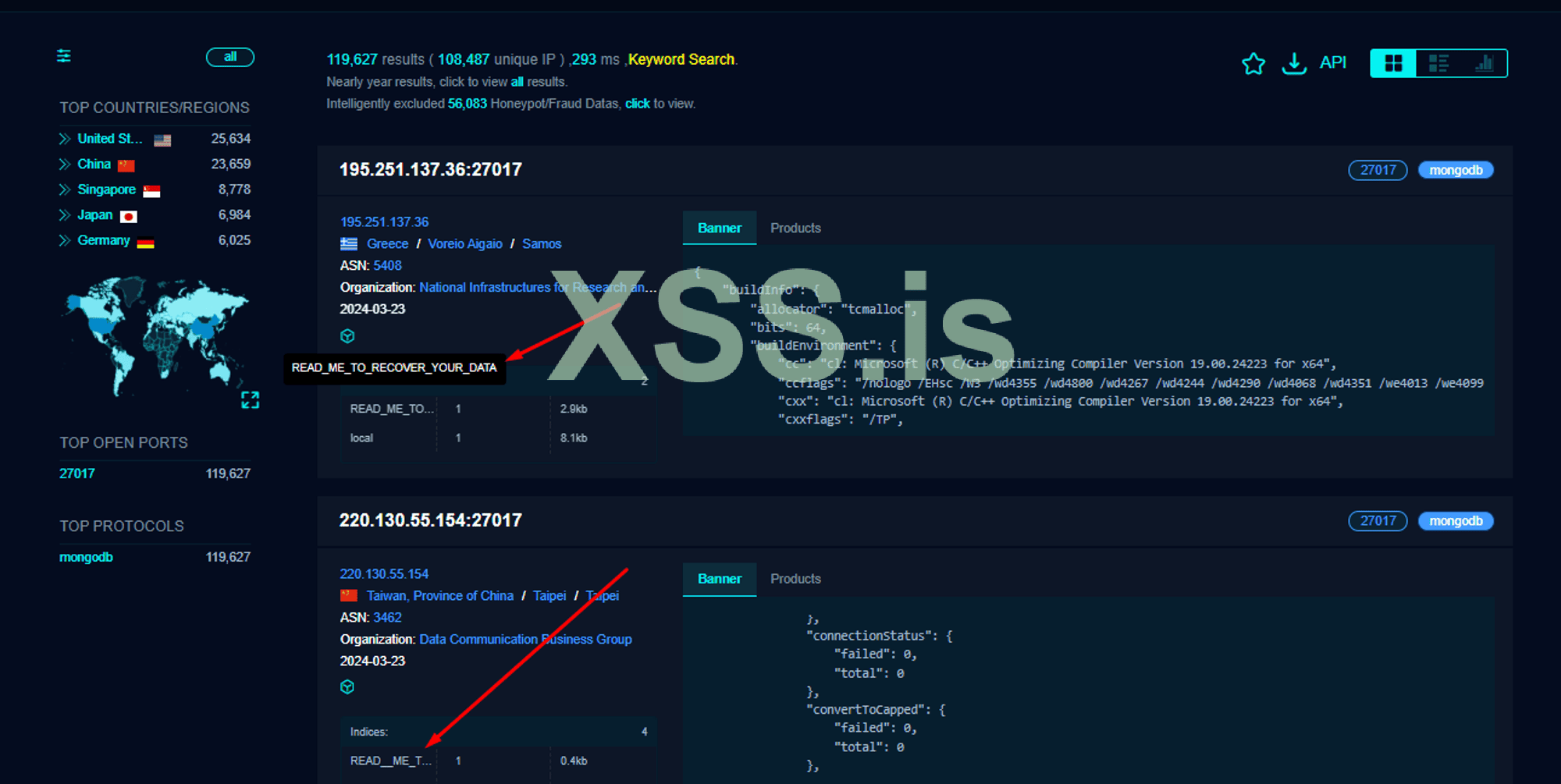The width and height of the screenshot is (1561, 784).
Task: Click the cube icon under 195.251.137.36's date
Action: coord(347,336)
